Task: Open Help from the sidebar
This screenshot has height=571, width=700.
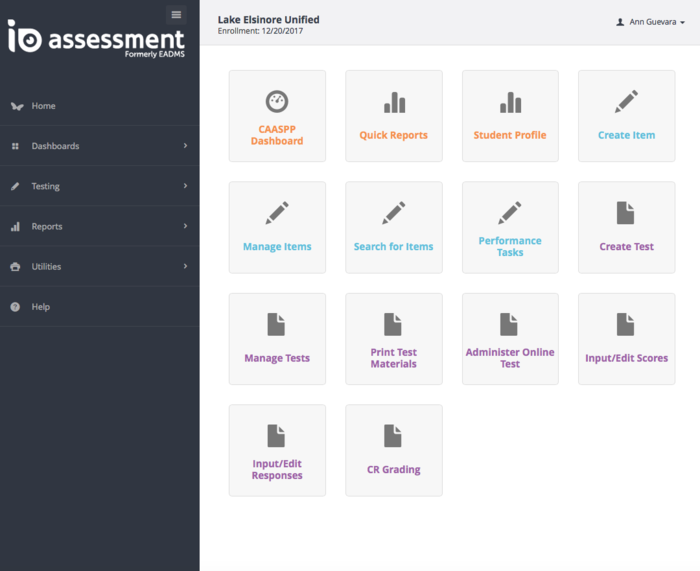Action: [x=40, y=307]
